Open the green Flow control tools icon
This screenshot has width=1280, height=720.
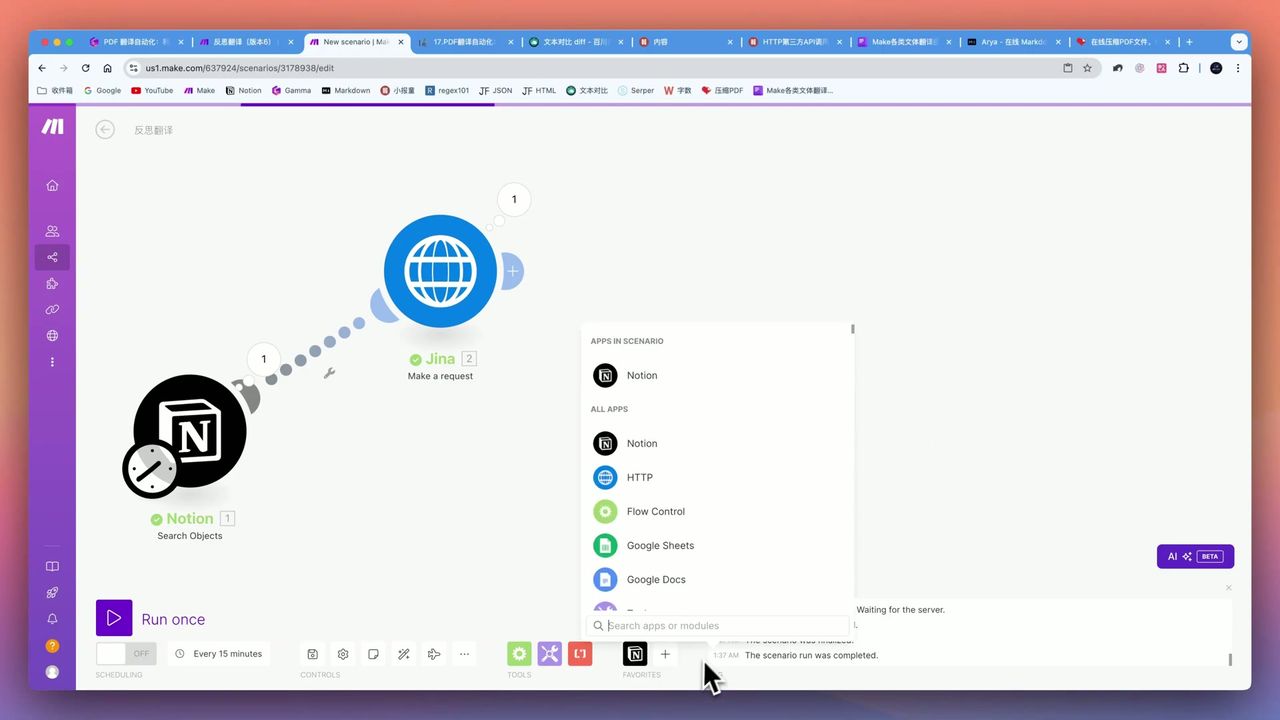(x=519, y=654)
